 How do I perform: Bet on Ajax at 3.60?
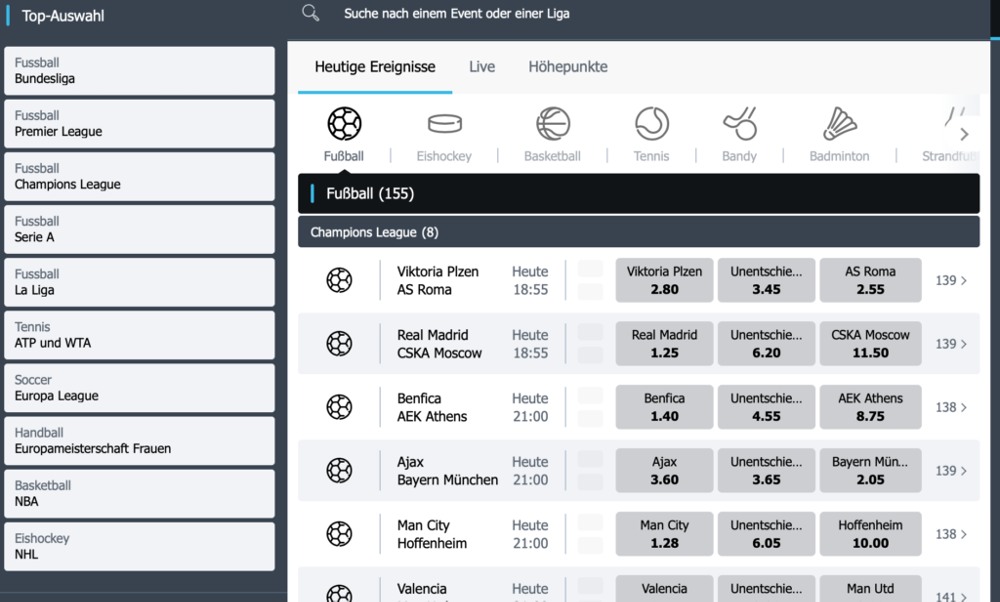(664, 471)
